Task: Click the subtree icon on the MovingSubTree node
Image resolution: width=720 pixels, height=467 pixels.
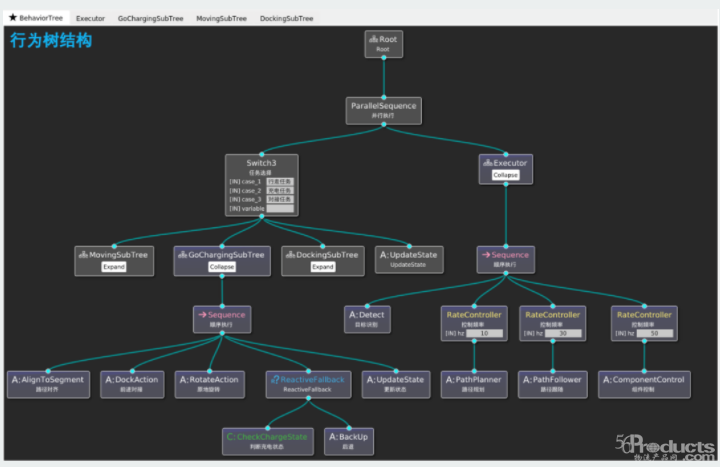Action: coord(83,255)
